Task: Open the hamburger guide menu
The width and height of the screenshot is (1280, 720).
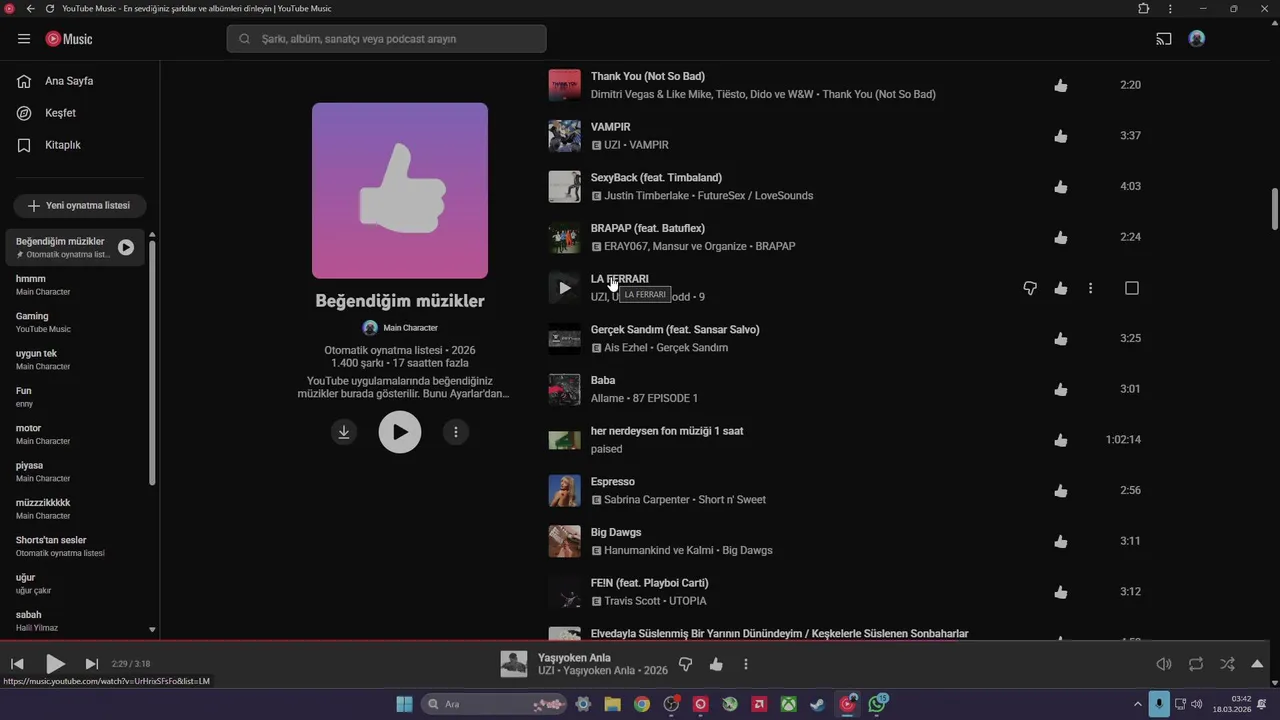Action: pos(24,39)
